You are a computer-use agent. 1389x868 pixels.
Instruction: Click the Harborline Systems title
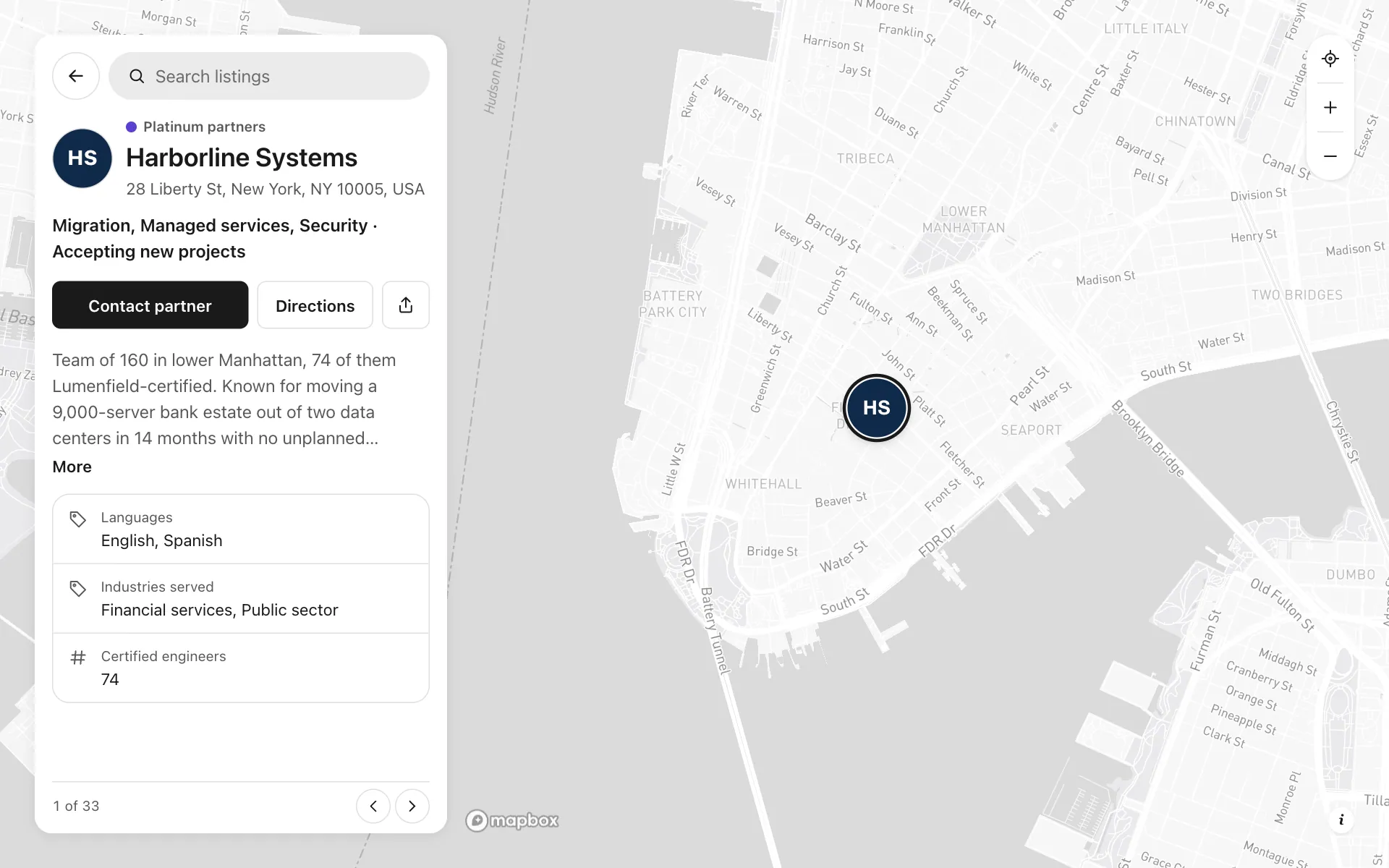pos(242,158)
